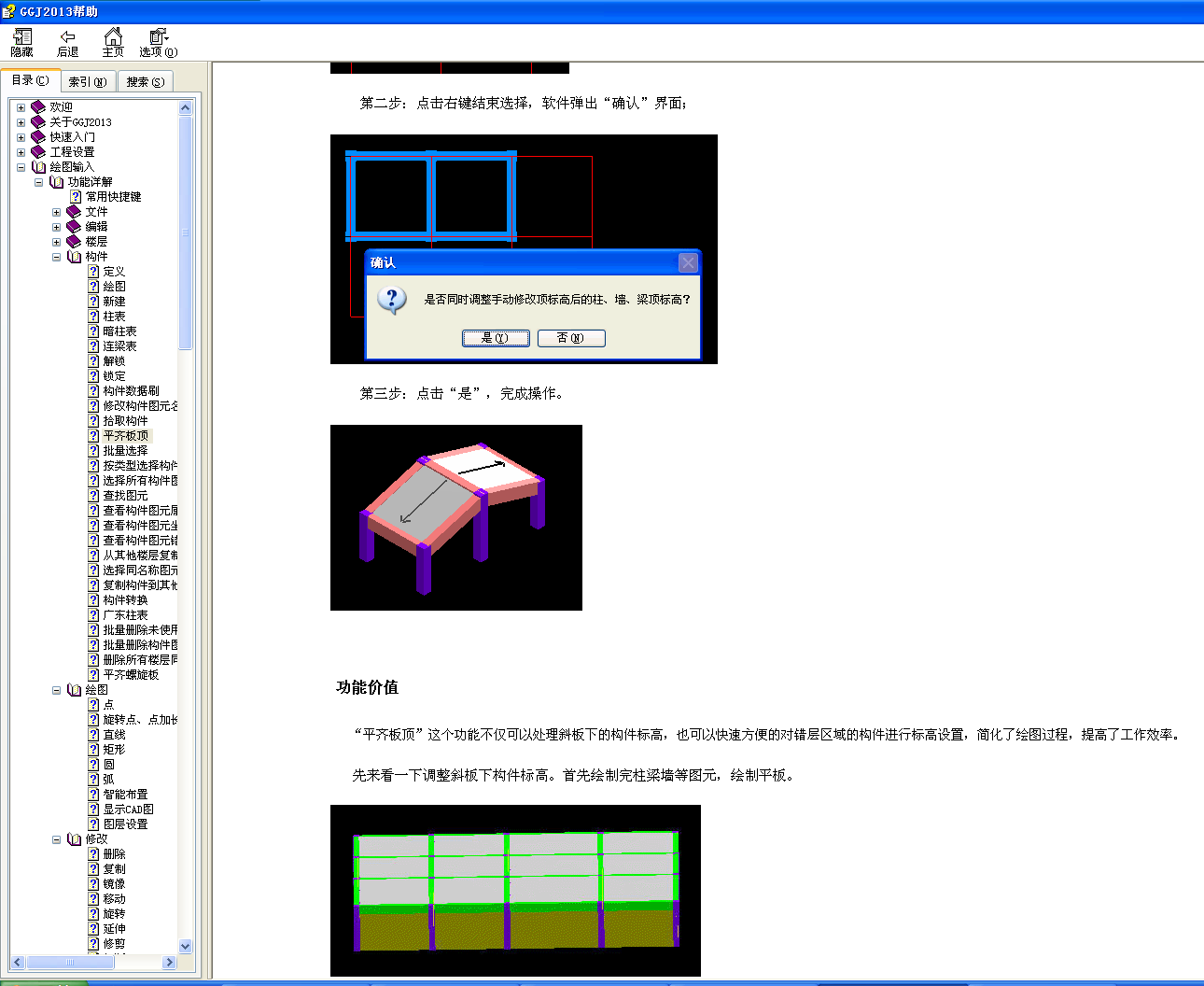
Task: Click the book icon beside 欢迎
Action: (x=38, y=107)
